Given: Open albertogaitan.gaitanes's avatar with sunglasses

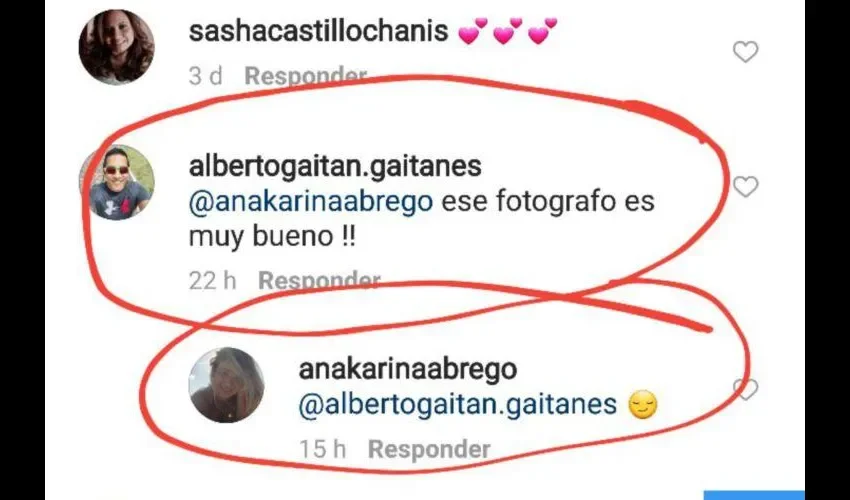Looking at the screenshot, I should (117, 182).
